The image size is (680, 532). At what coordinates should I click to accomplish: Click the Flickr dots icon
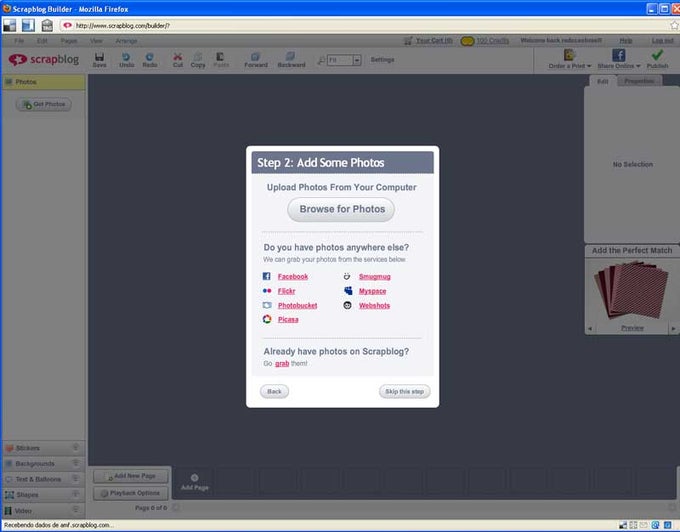point(267,291)
